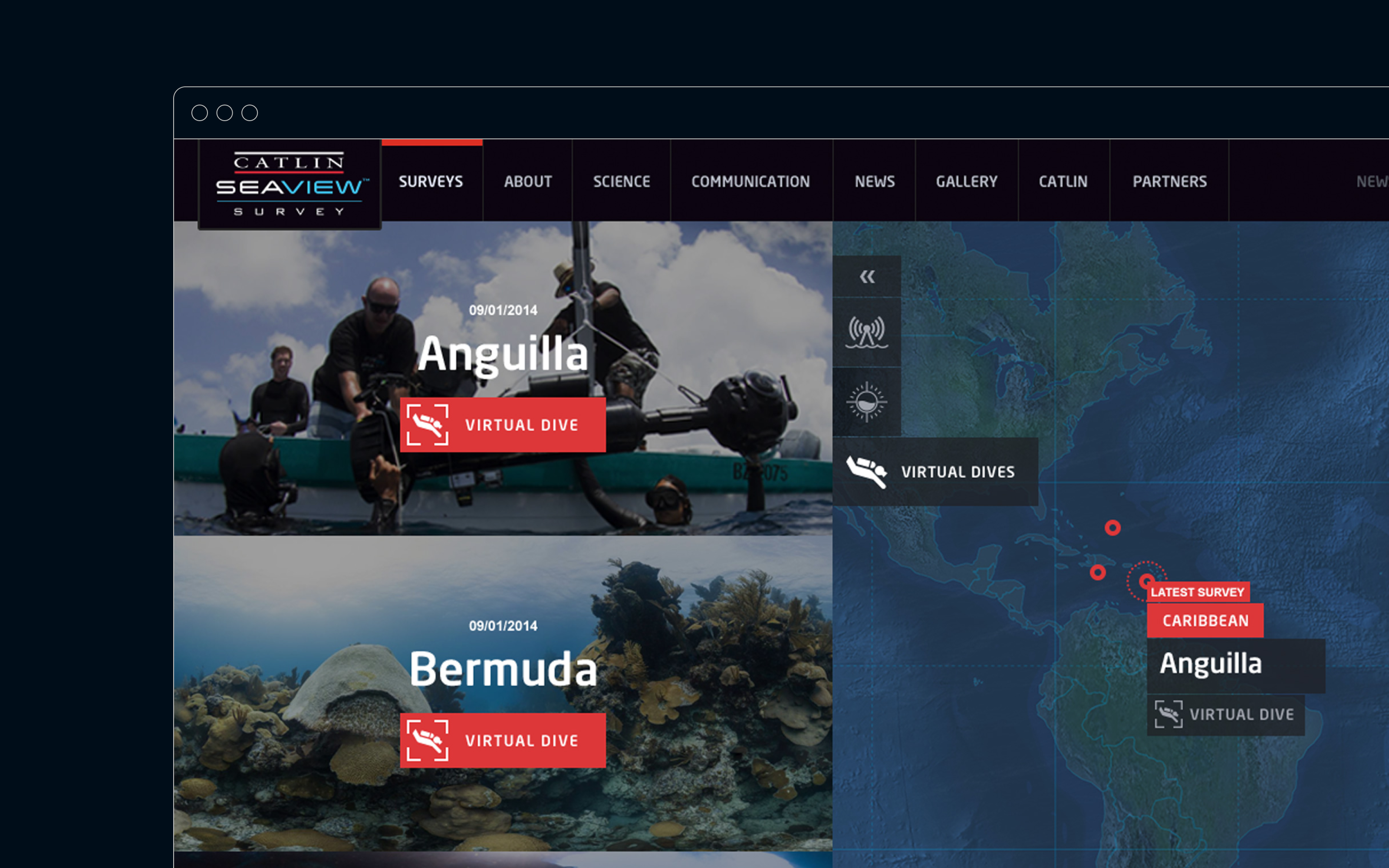Click the Anguilla Virtual Dive button
1389x868 pixels.
coord(503,425)
